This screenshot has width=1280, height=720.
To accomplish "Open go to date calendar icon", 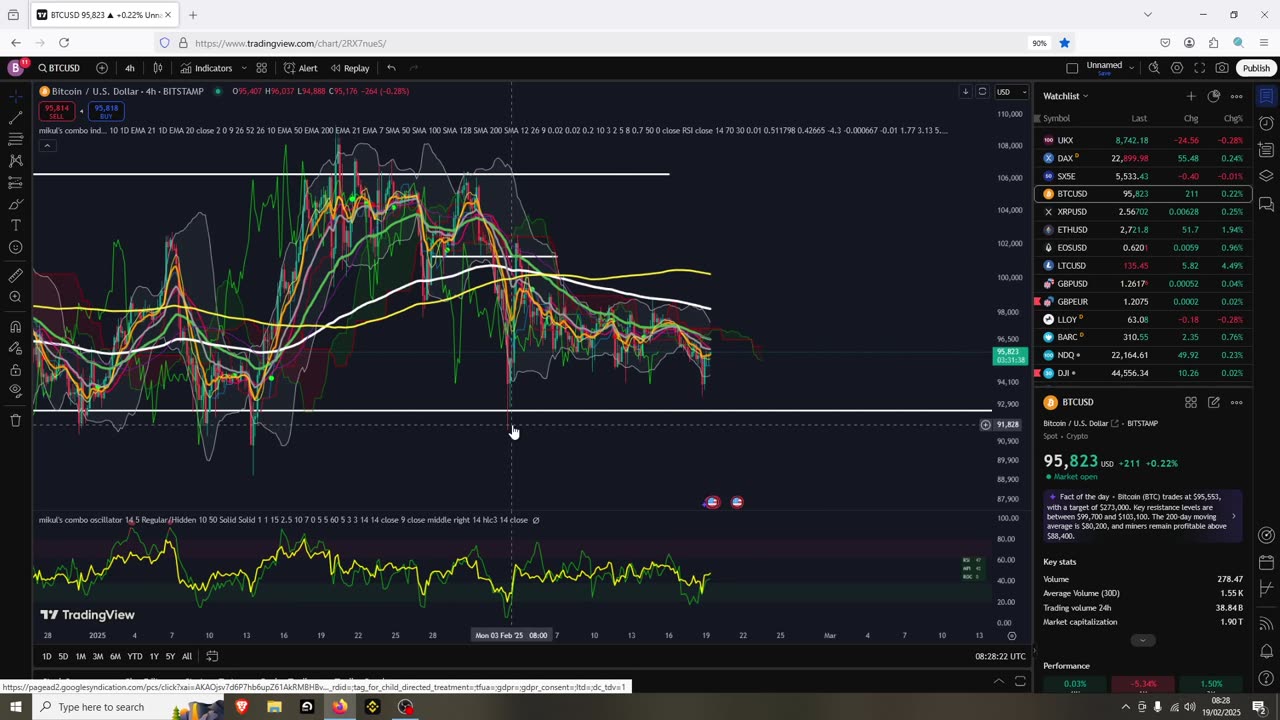I will click(x=212, y=656).
